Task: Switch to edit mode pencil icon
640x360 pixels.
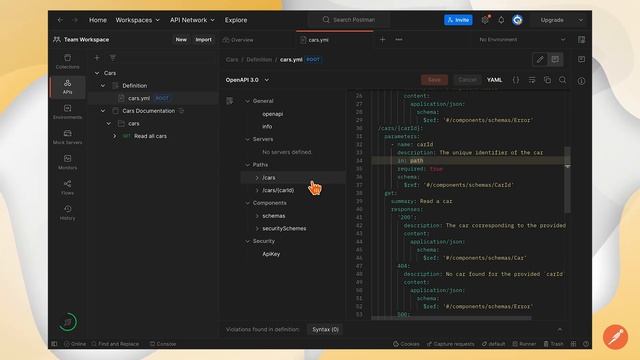Action: (x=540, y=60)
